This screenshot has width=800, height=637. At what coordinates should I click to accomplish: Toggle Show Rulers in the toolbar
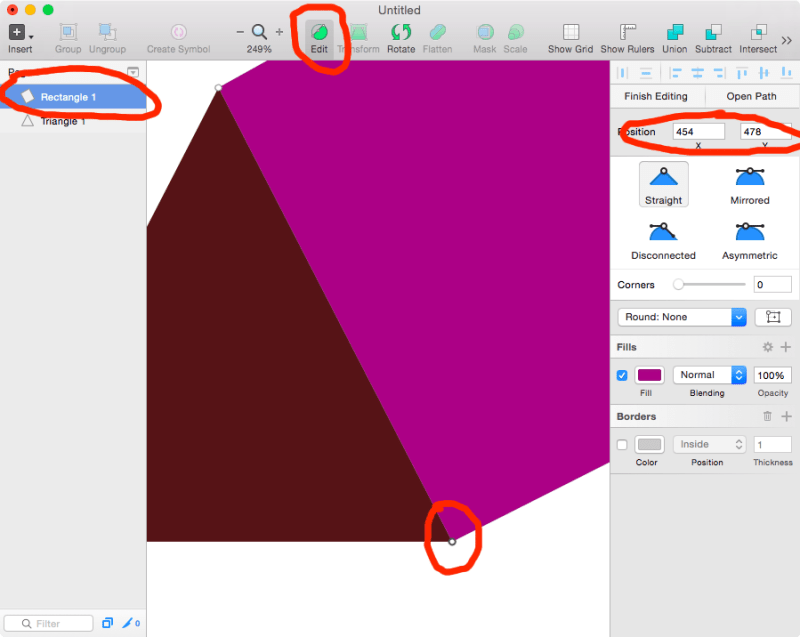point(628,31)
